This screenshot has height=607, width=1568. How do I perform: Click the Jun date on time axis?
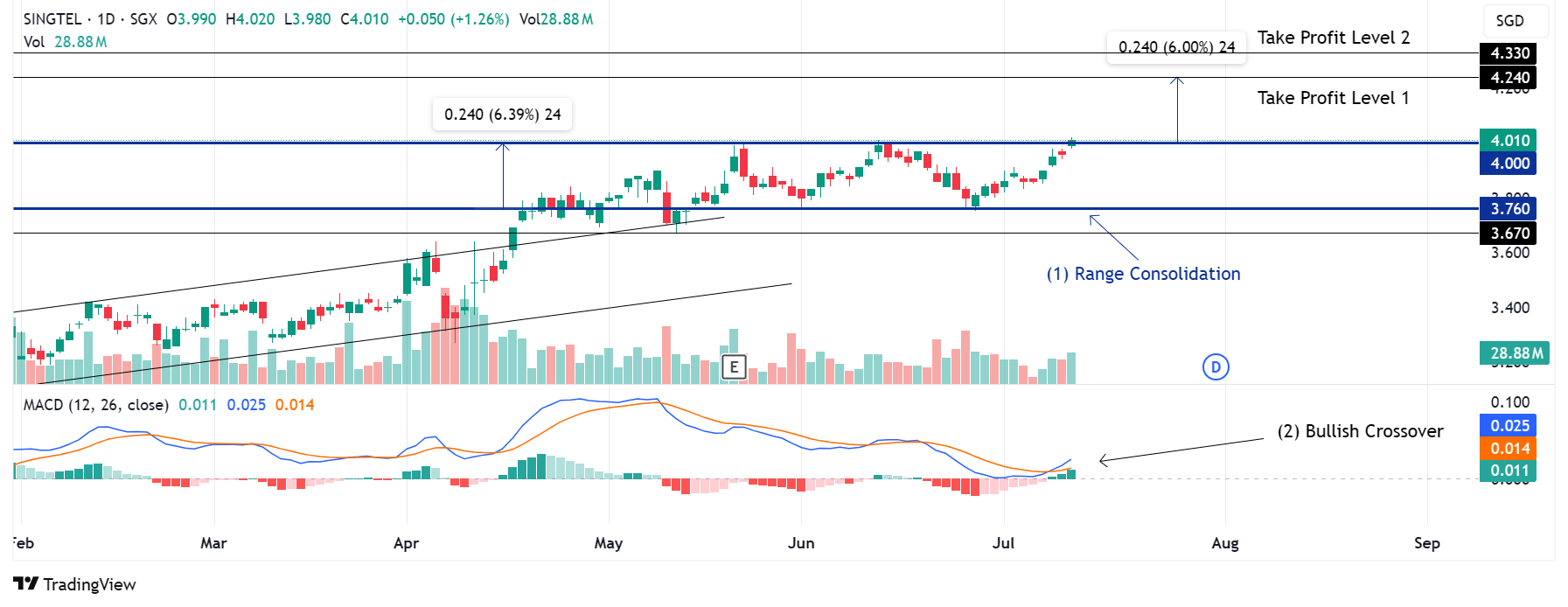tap(801, 543)
